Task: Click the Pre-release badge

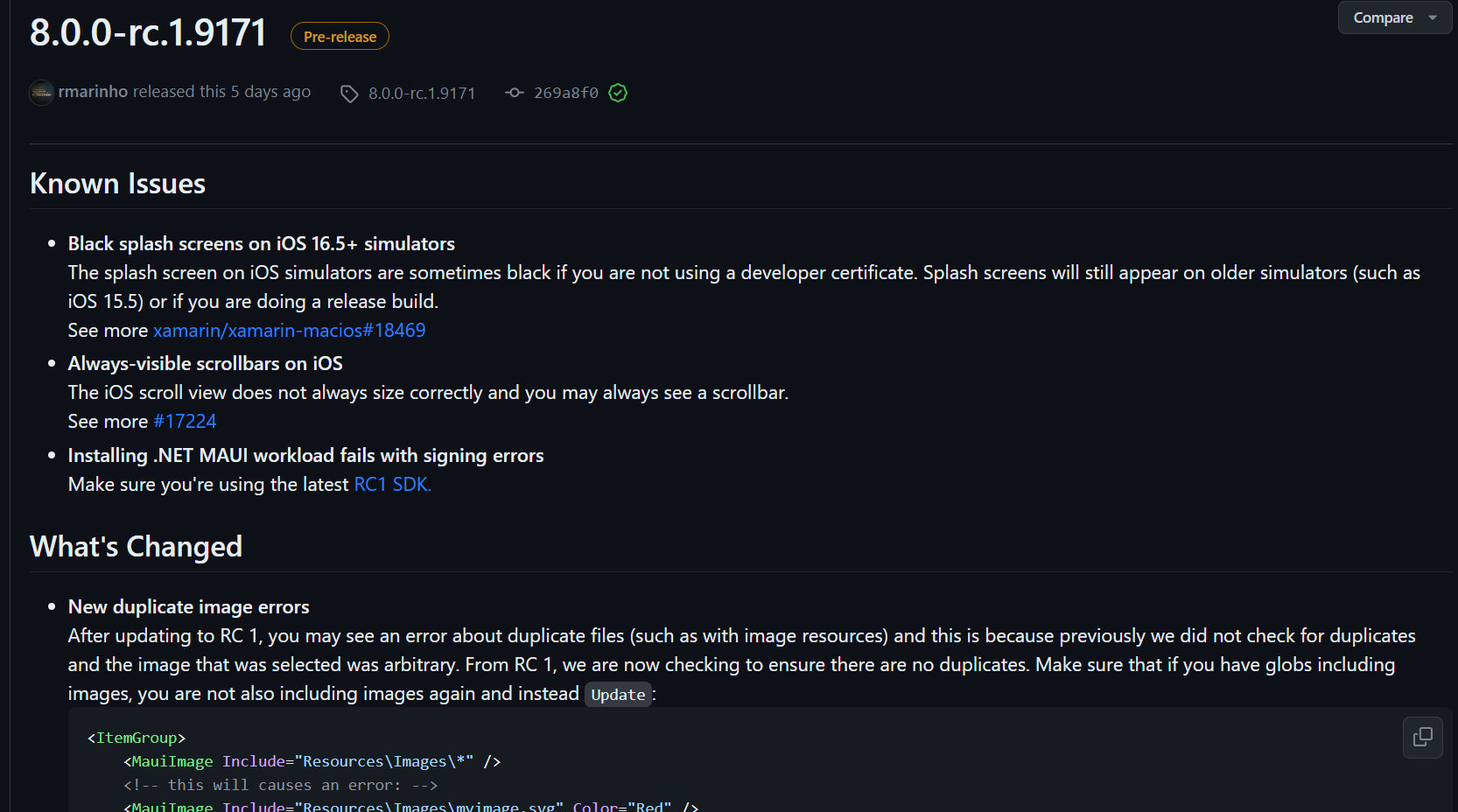Action: (x=340, y=36)
